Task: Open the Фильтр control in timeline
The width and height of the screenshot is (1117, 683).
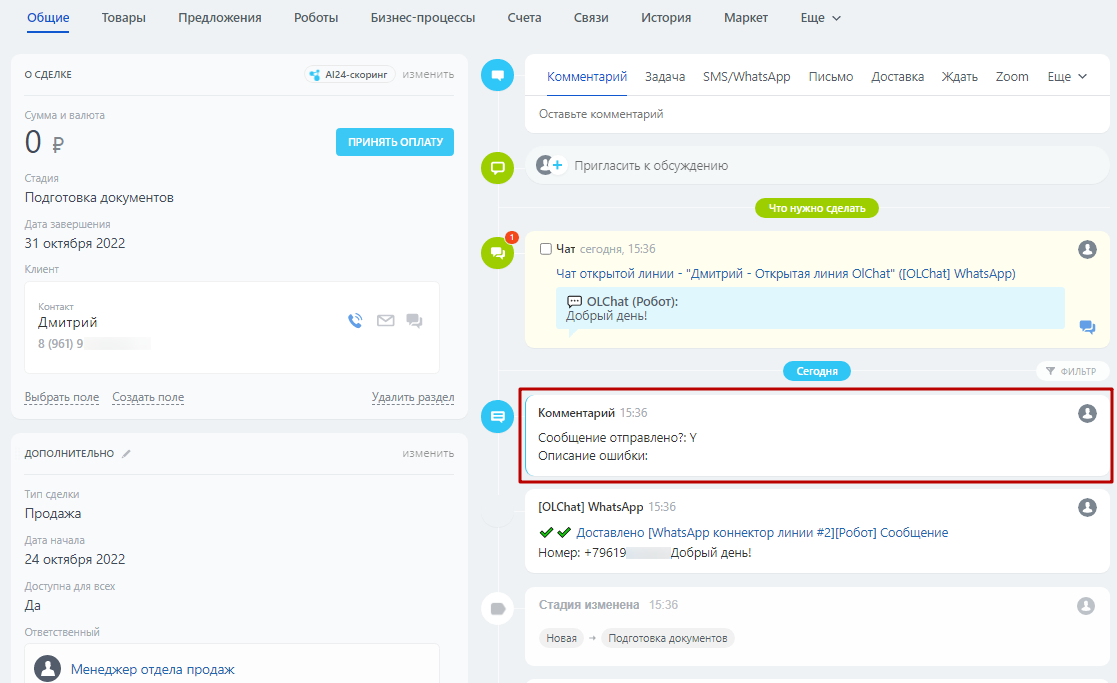Action: (1071, 371)
